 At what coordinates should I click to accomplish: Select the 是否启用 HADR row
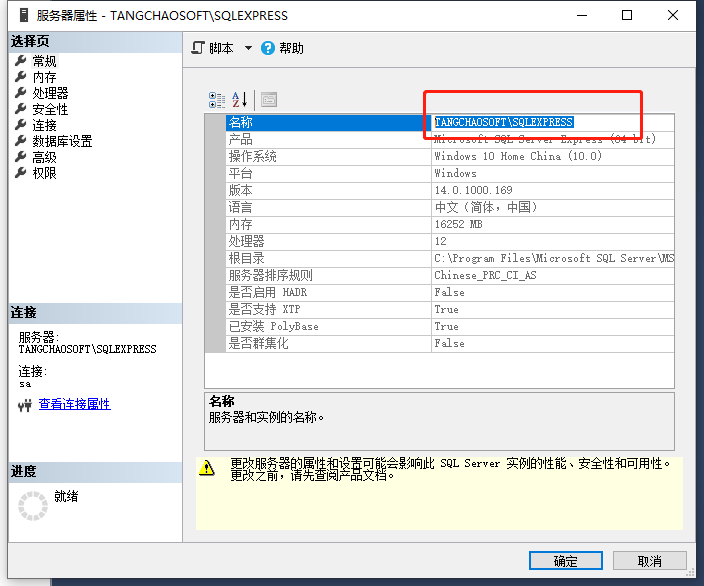[x=328, y=293]
